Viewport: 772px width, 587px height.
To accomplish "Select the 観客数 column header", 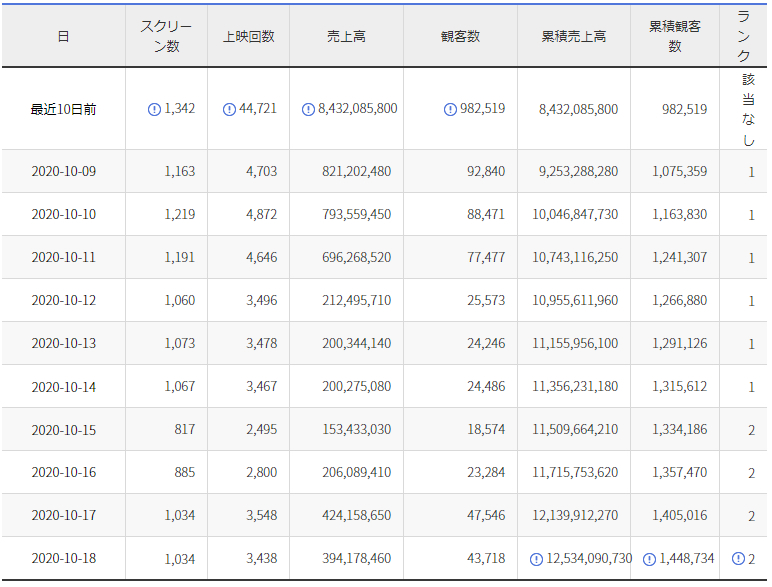I will coord(460,36).
